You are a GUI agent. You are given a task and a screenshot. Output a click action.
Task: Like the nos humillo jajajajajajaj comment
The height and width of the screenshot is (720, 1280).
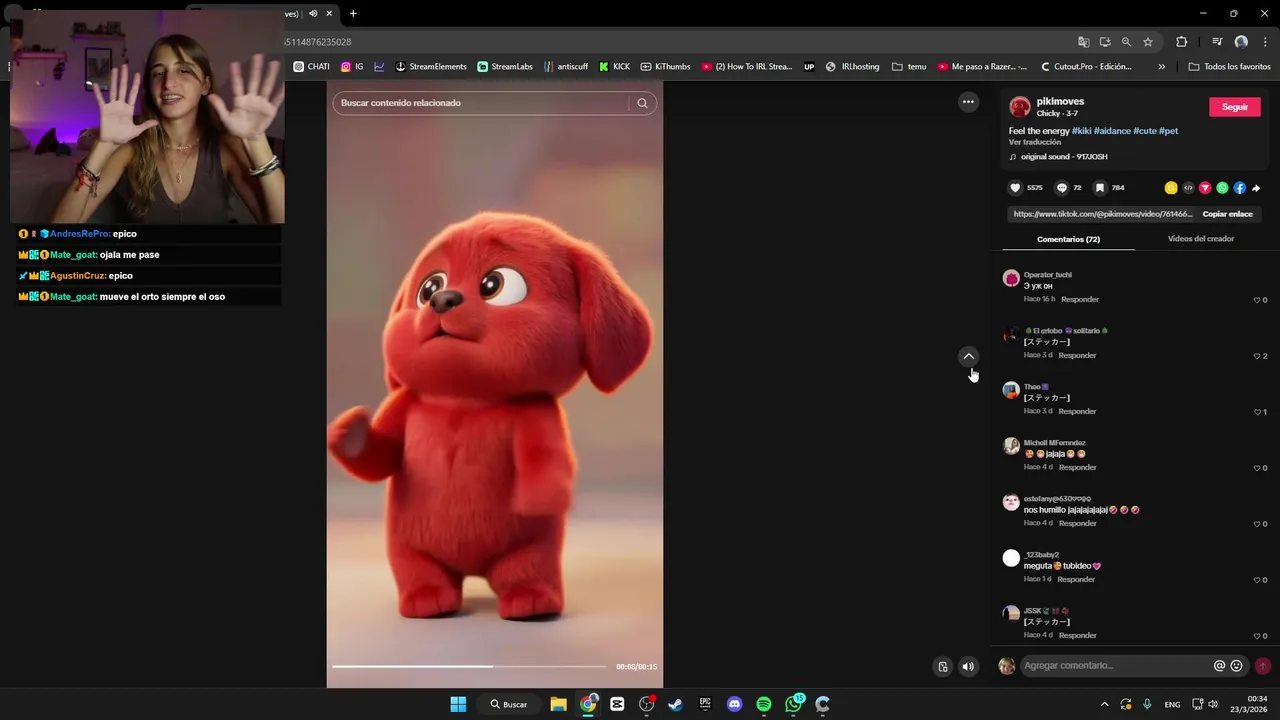tap(1257, 524)
